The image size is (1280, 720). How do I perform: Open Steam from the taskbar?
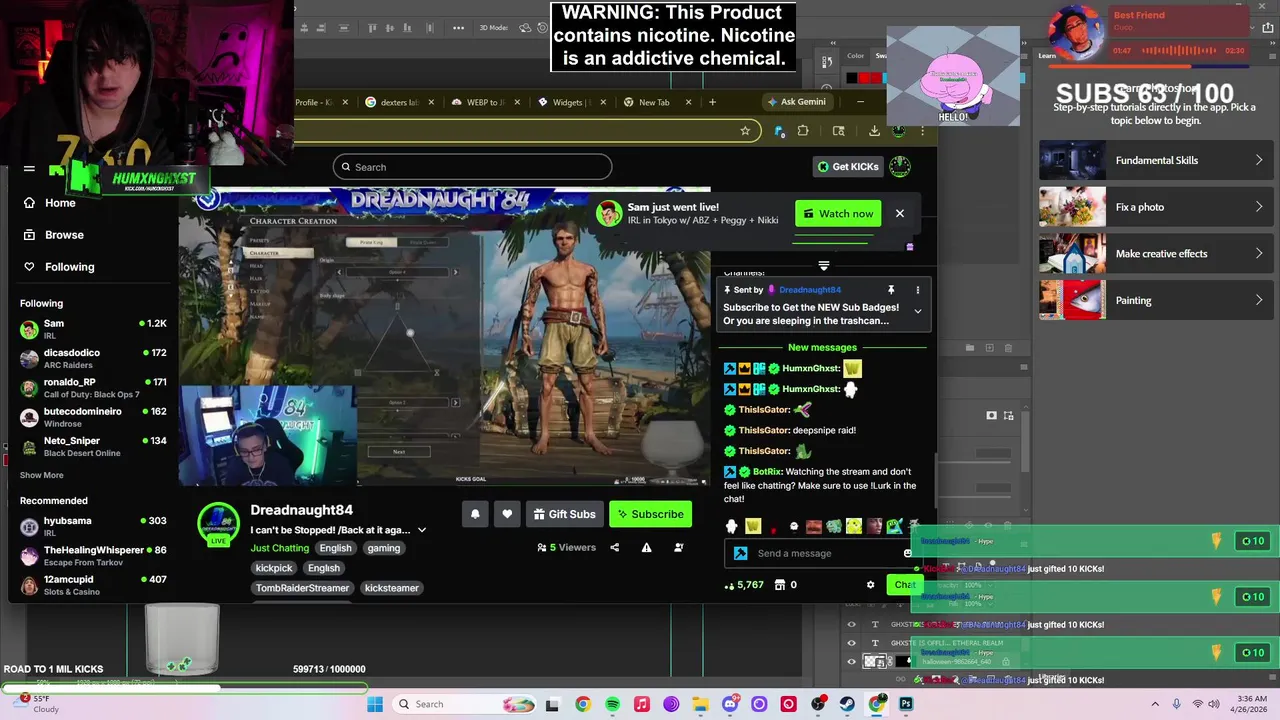(848, 704)
